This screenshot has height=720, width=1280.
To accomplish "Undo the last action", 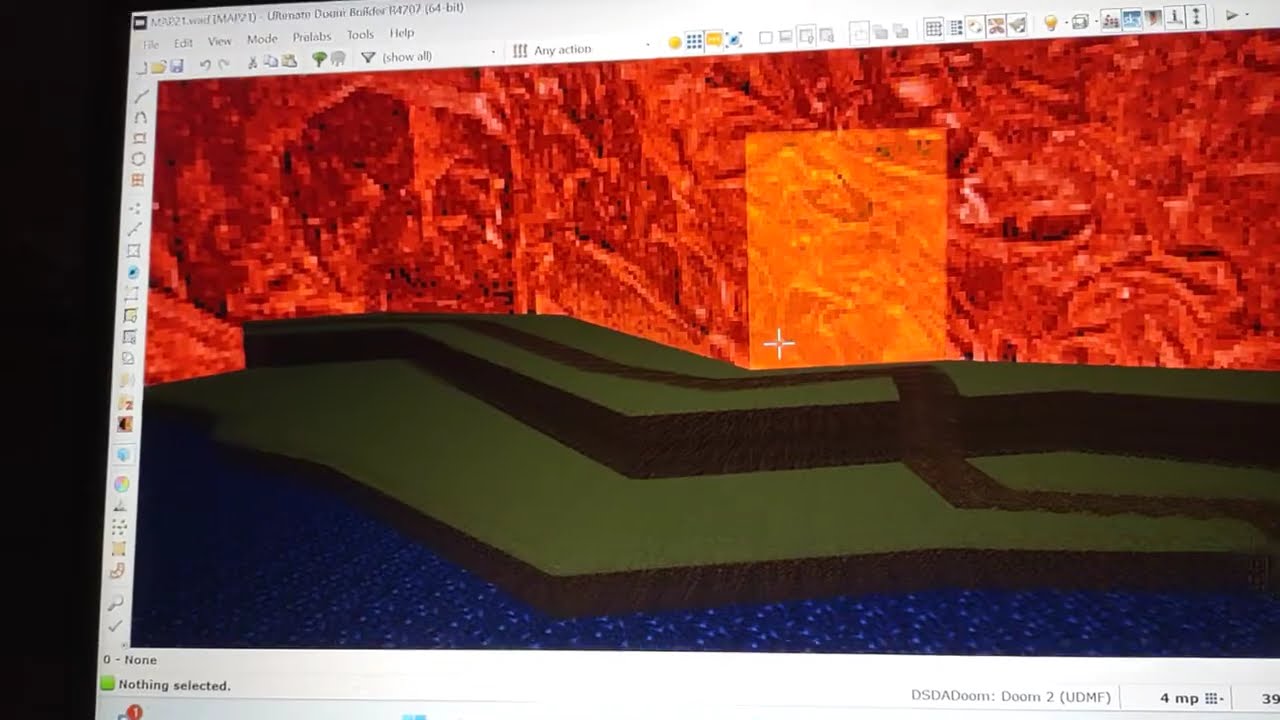I will [x=205, y=65].
